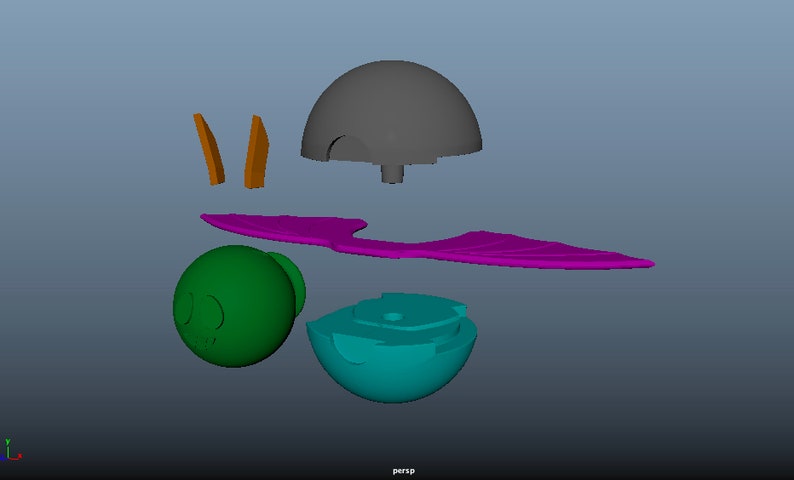Select the raised teal platform insert
The image size is (794, 480).
[x=408, y=313]
